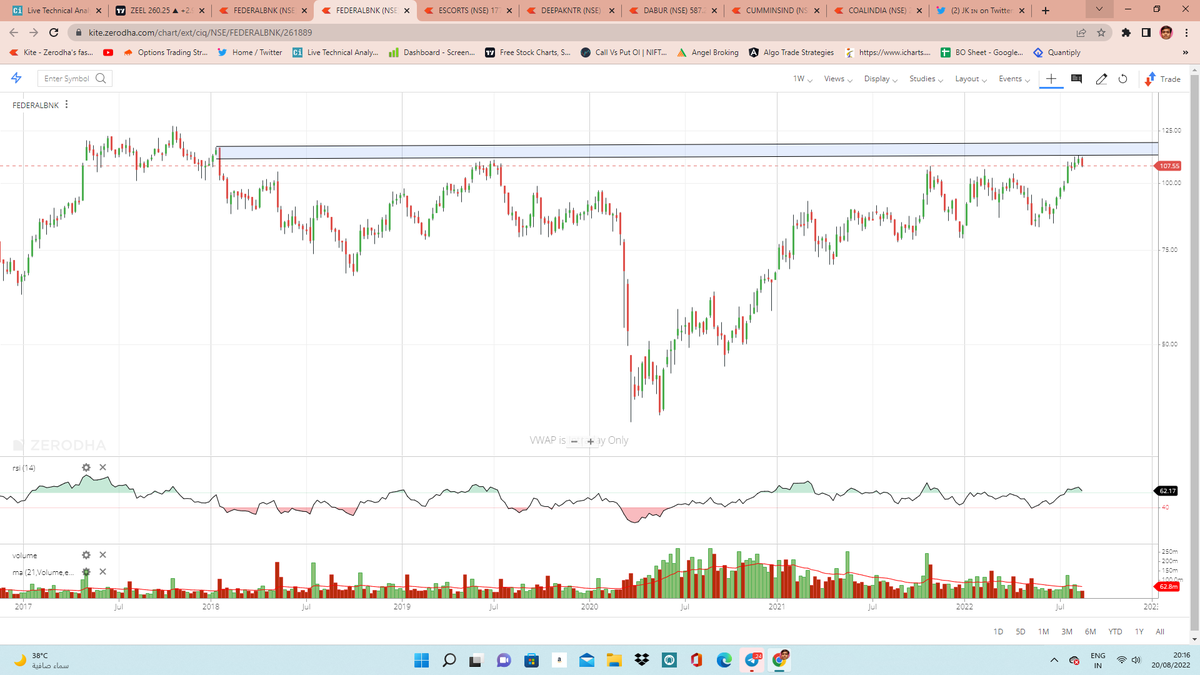This screenshot has height=675, width=1200.
Task: Select the 3M range
Action: (1067, 632)
